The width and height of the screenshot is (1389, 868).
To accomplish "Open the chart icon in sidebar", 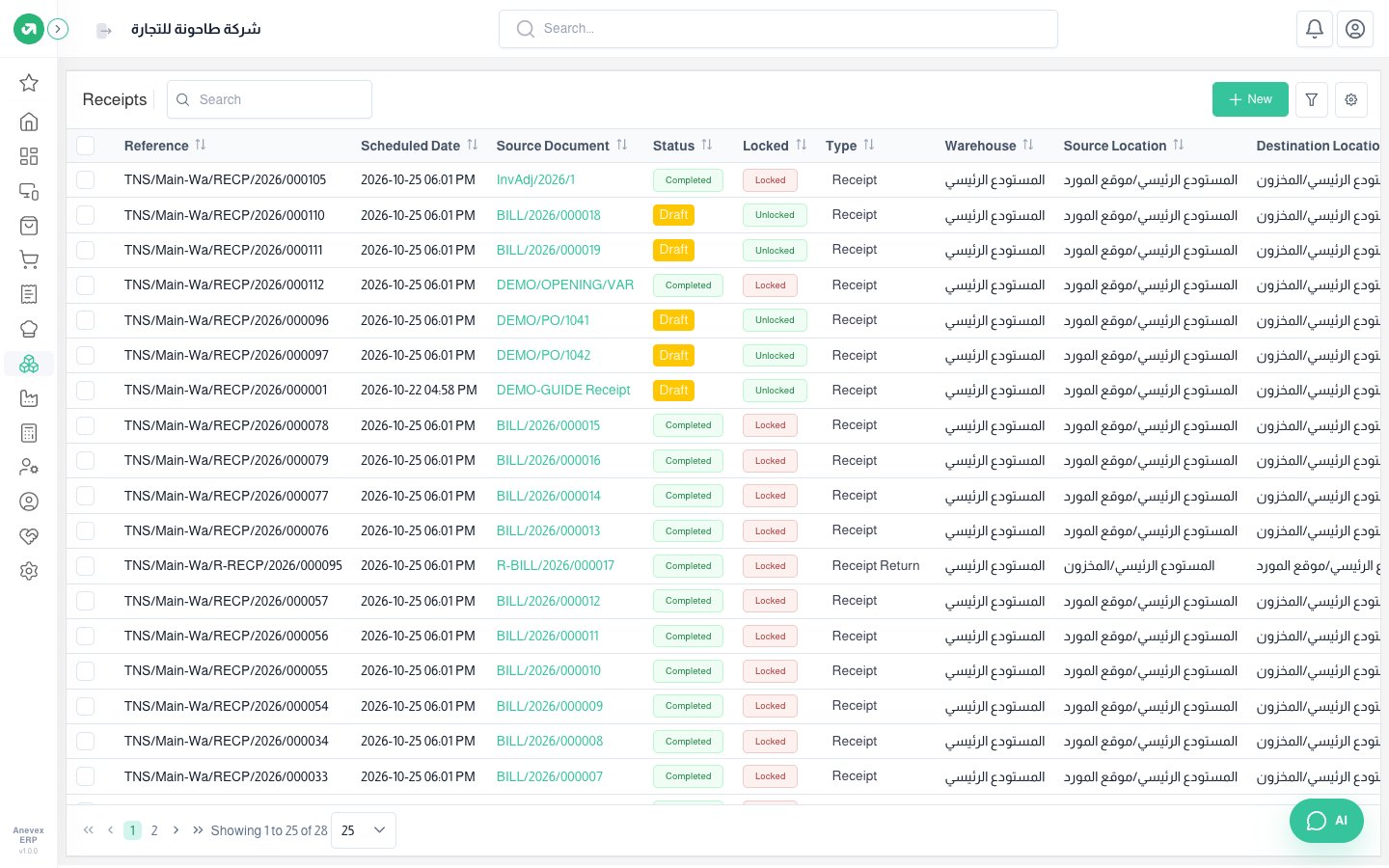I will click(x=29, y=398).
